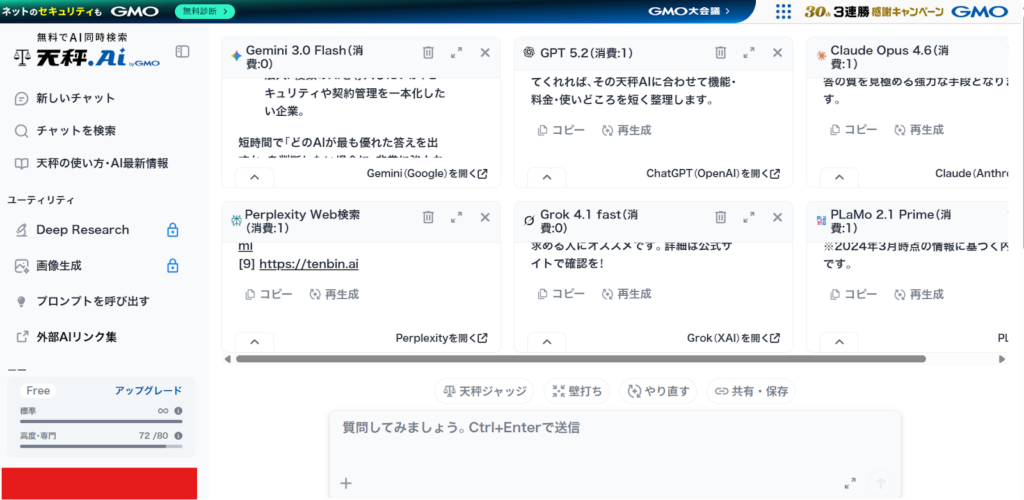The height and width of the screenshot is (500, 1024).
Task: Close the Grok 4.1 fast panel
Action: 777,217
